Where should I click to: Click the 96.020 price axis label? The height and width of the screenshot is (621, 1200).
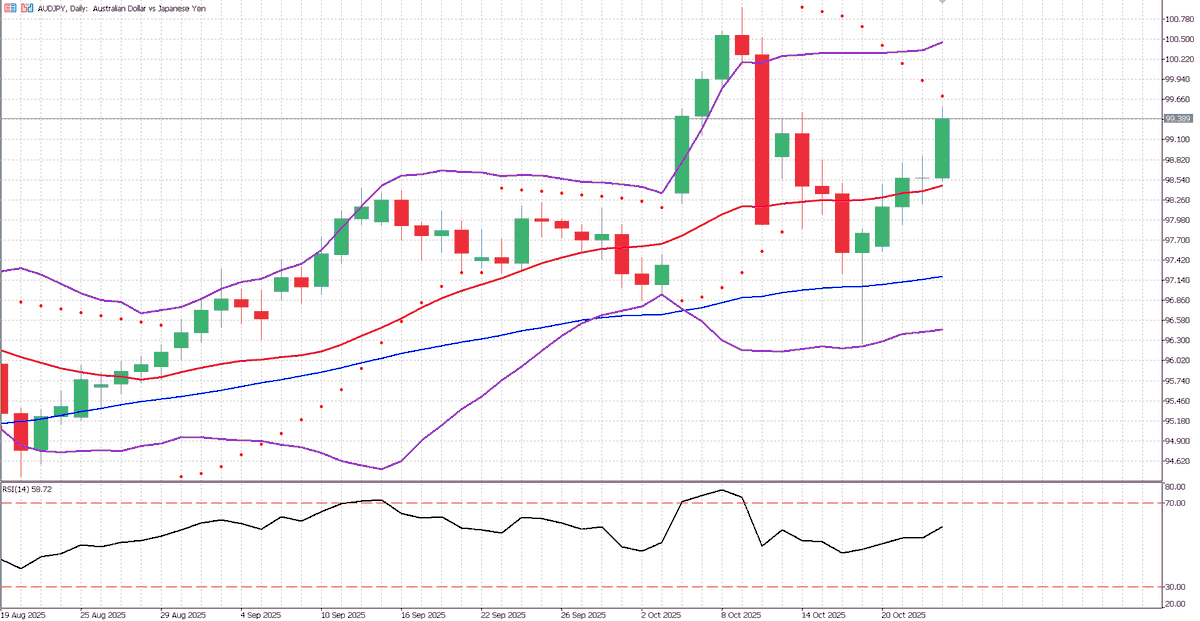point(1177,360)
